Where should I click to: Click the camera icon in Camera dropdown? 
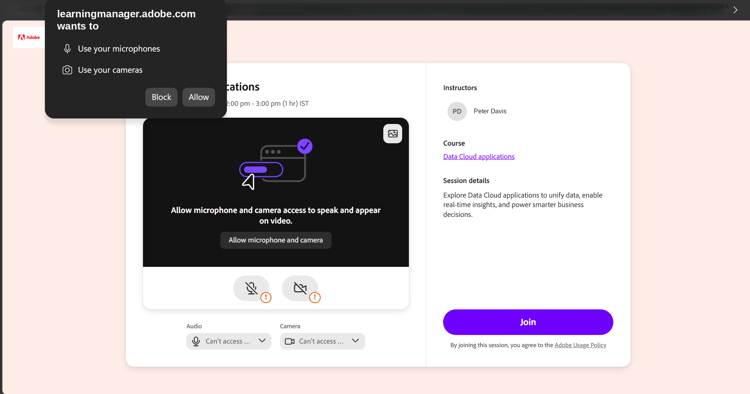point(289,341)
